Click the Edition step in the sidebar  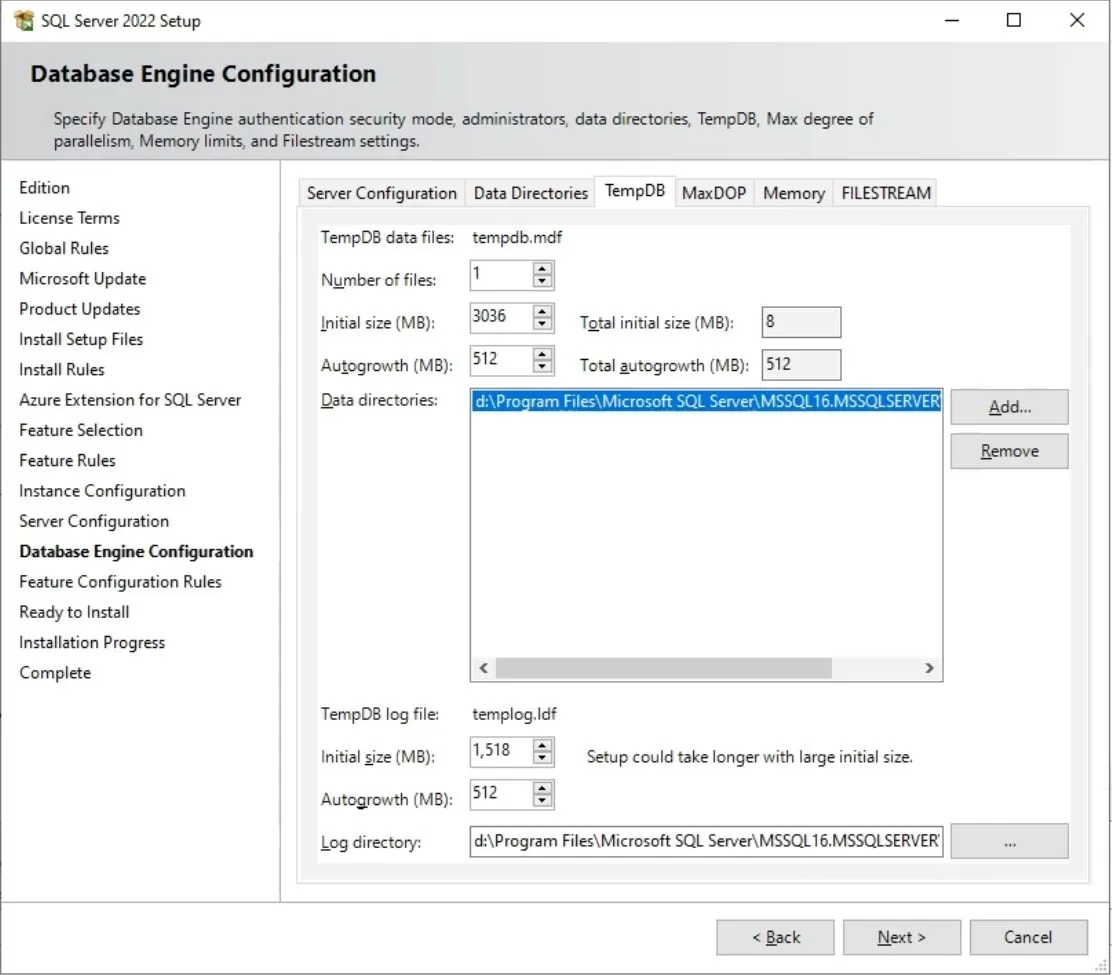click(45, 188)
